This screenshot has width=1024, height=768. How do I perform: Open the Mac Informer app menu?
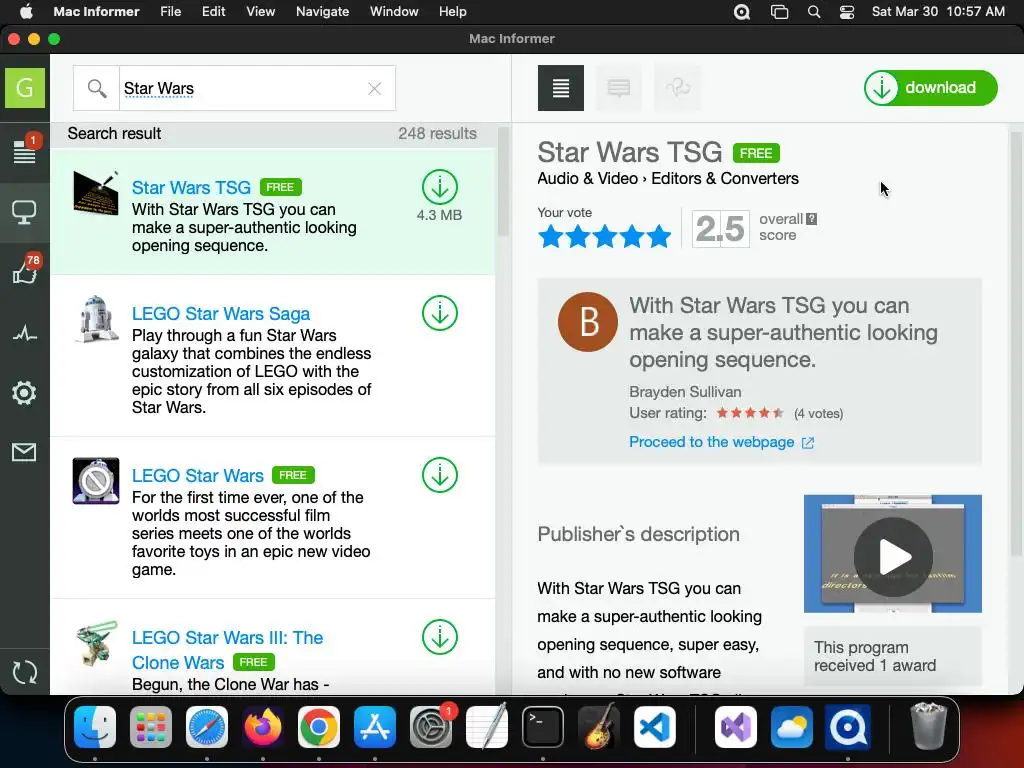coord(96,12)
